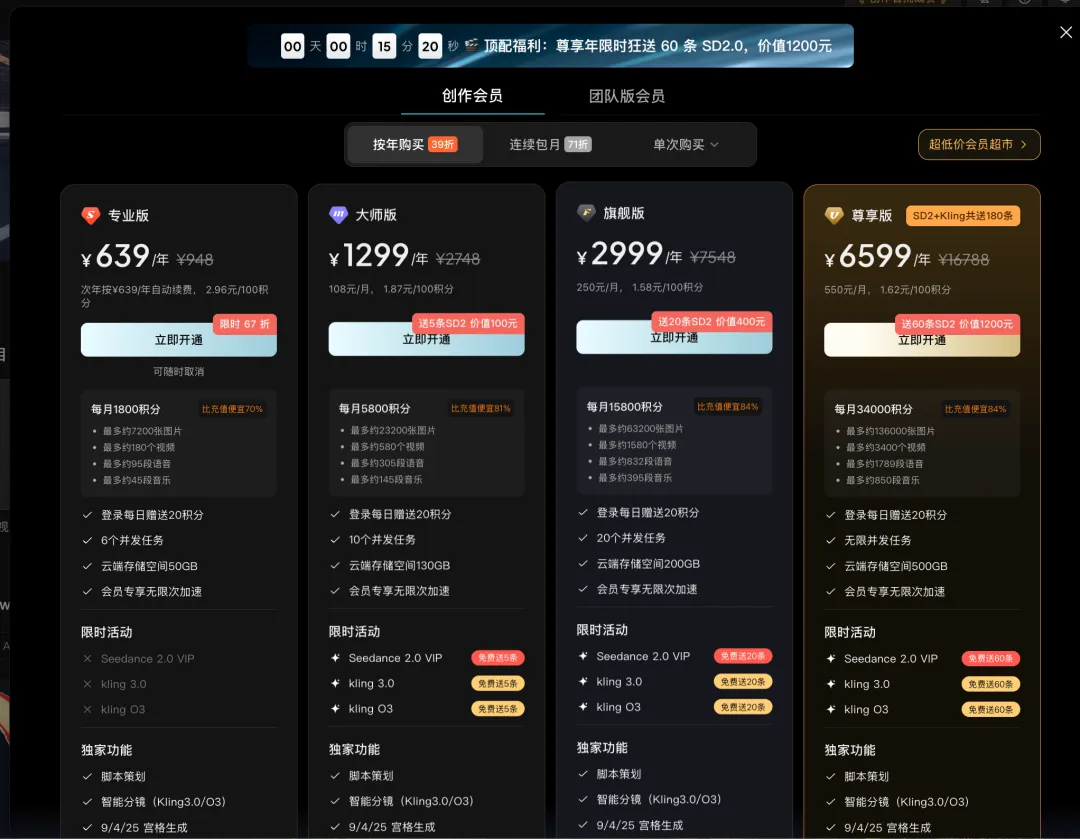The image size is (1080, 839).
Task: Switch to 团队版会员 tab
Action: pyautogui.click(x=627, y=96)
